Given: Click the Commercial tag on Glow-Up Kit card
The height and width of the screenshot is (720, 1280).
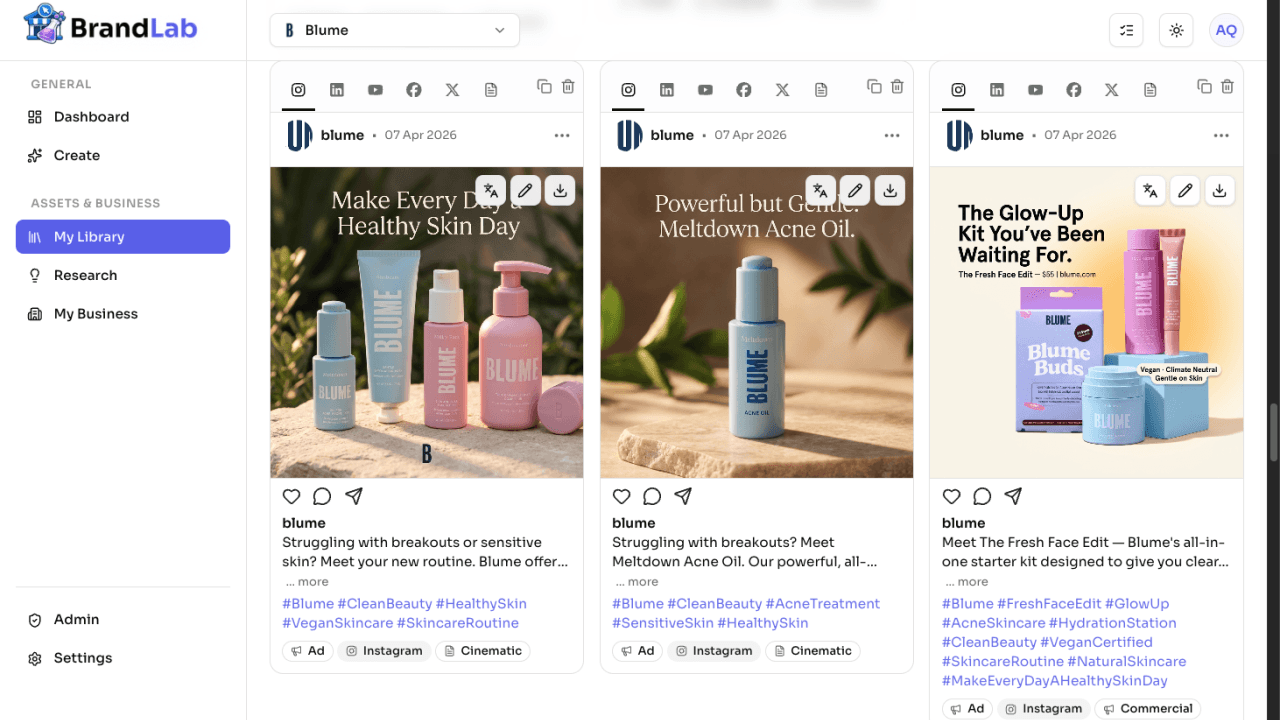Looking at the screenshot, I should [x=1147, y=709].
